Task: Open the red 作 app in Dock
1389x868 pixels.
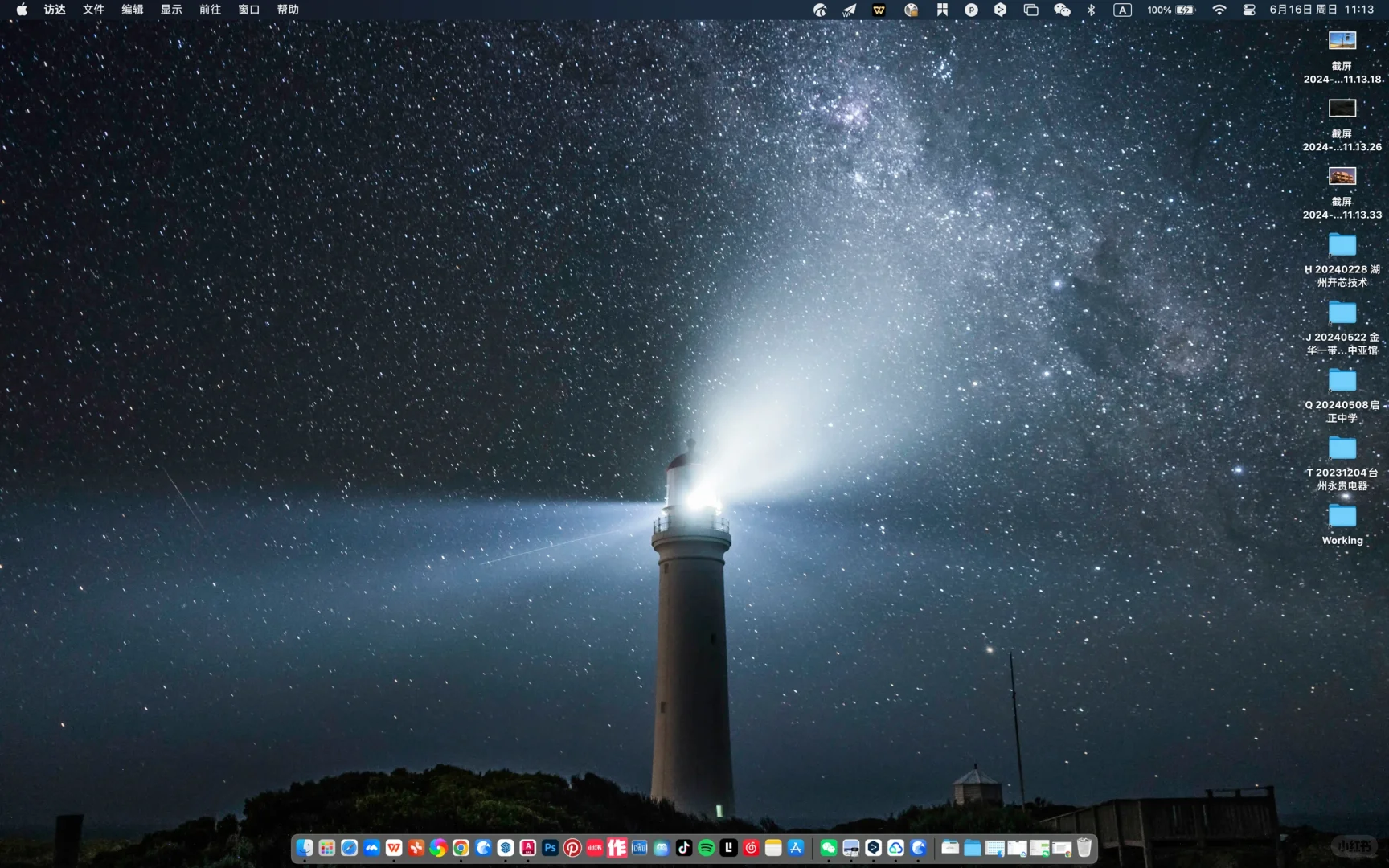Action: [617, 847]
